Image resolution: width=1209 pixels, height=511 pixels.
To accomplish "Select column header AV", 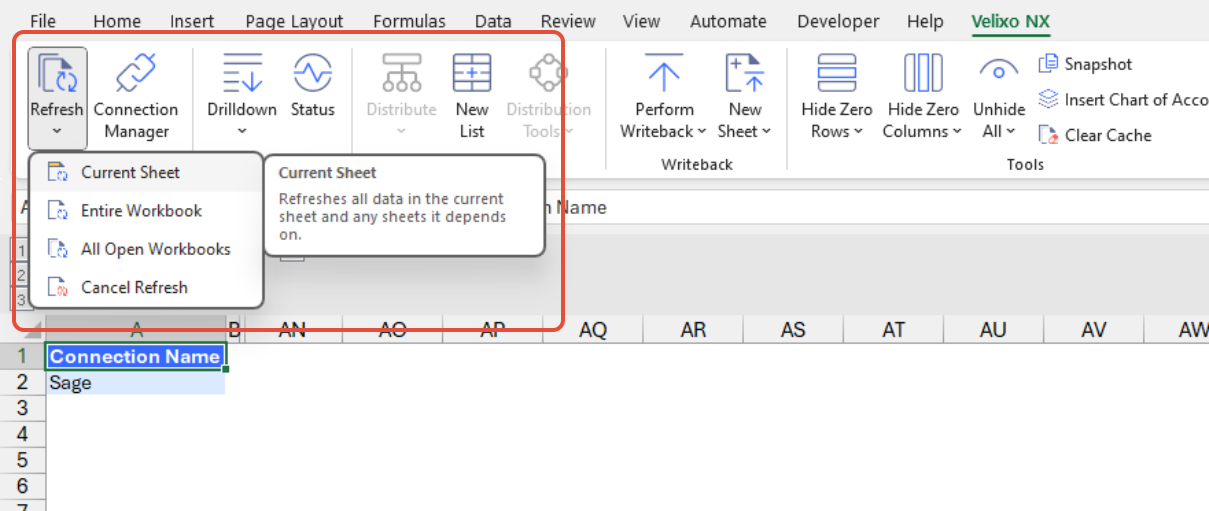I will [1093, 330].
